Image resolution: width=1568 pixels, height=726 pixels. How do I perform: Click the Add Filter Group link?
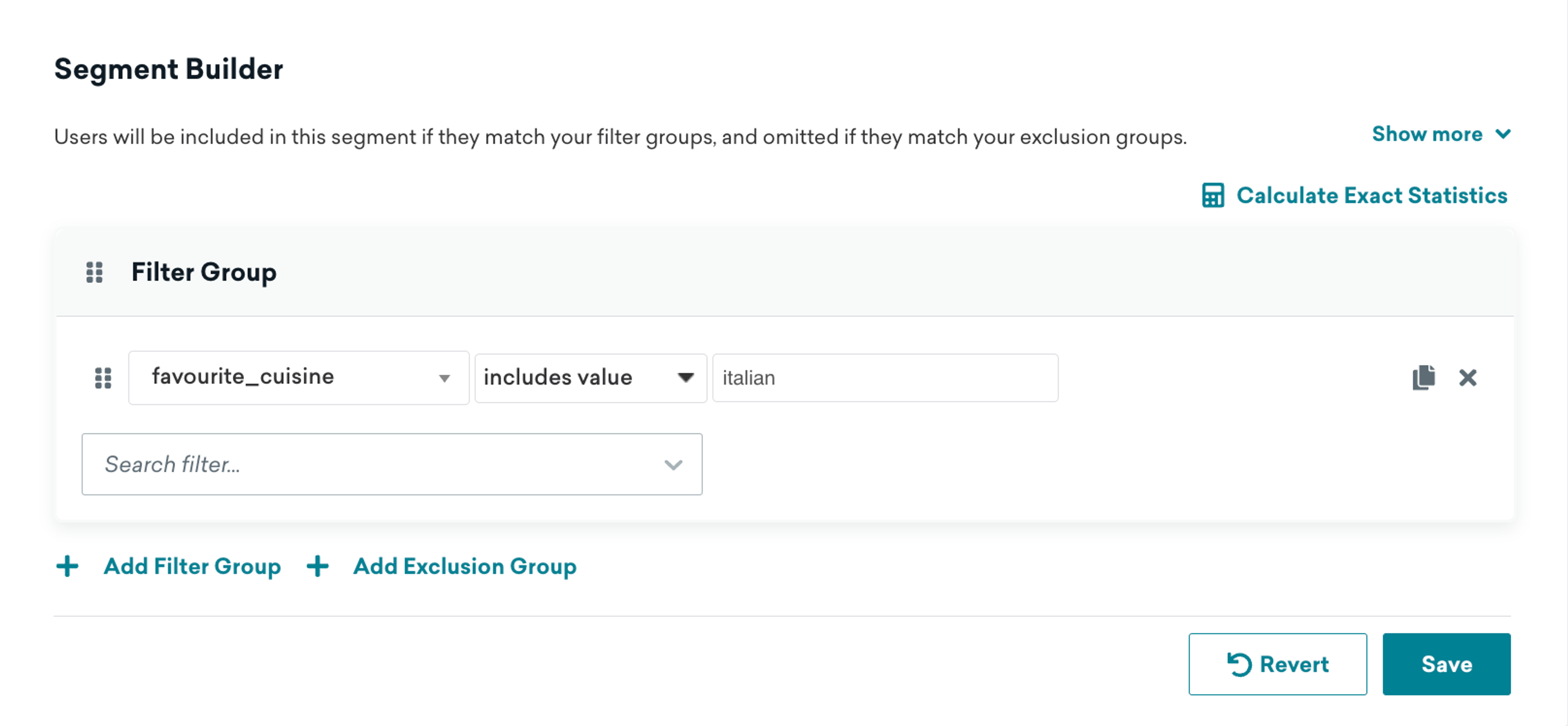click(x=192, y=566)
